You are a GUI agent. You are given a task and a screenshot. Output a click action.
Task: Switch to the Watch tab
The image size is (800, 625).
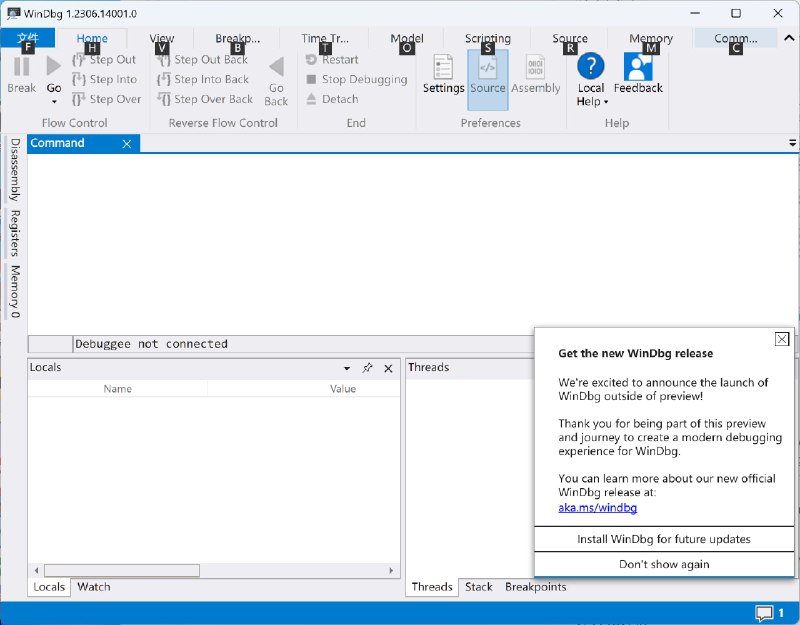(93, 587)
